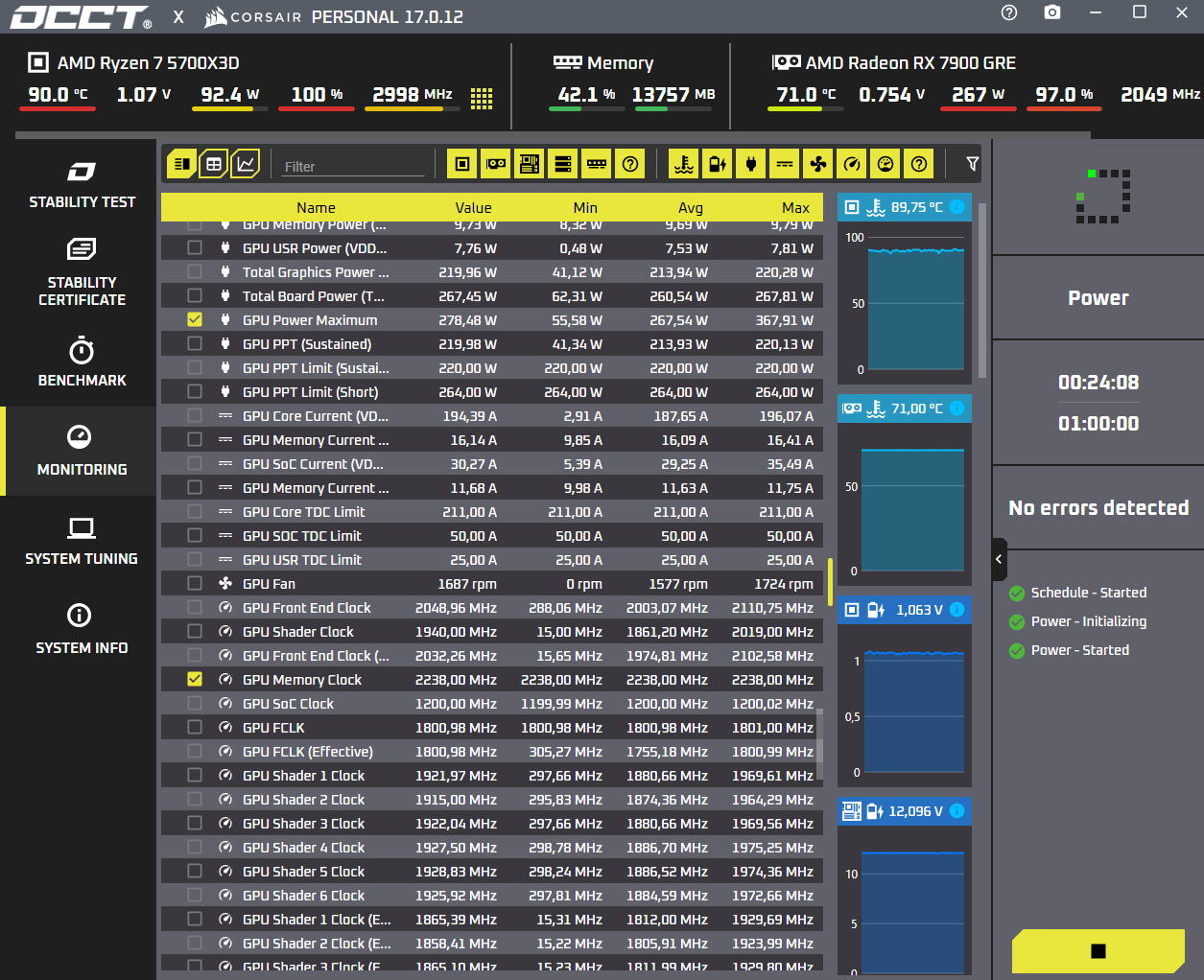The image size is (1204, 980).
Task: Sort by the Min column header
Action: [585, 207]
